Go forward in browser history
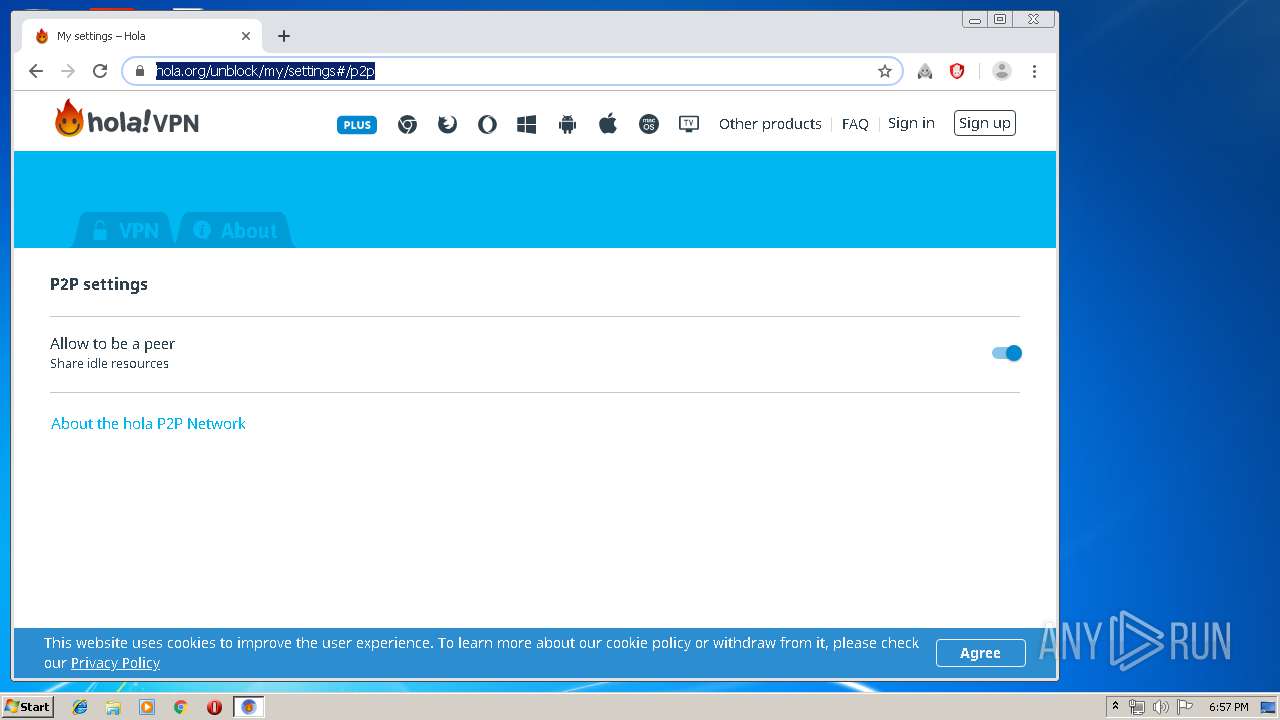The width and height of the screenshot is (1280, 720). pos(68,71)
